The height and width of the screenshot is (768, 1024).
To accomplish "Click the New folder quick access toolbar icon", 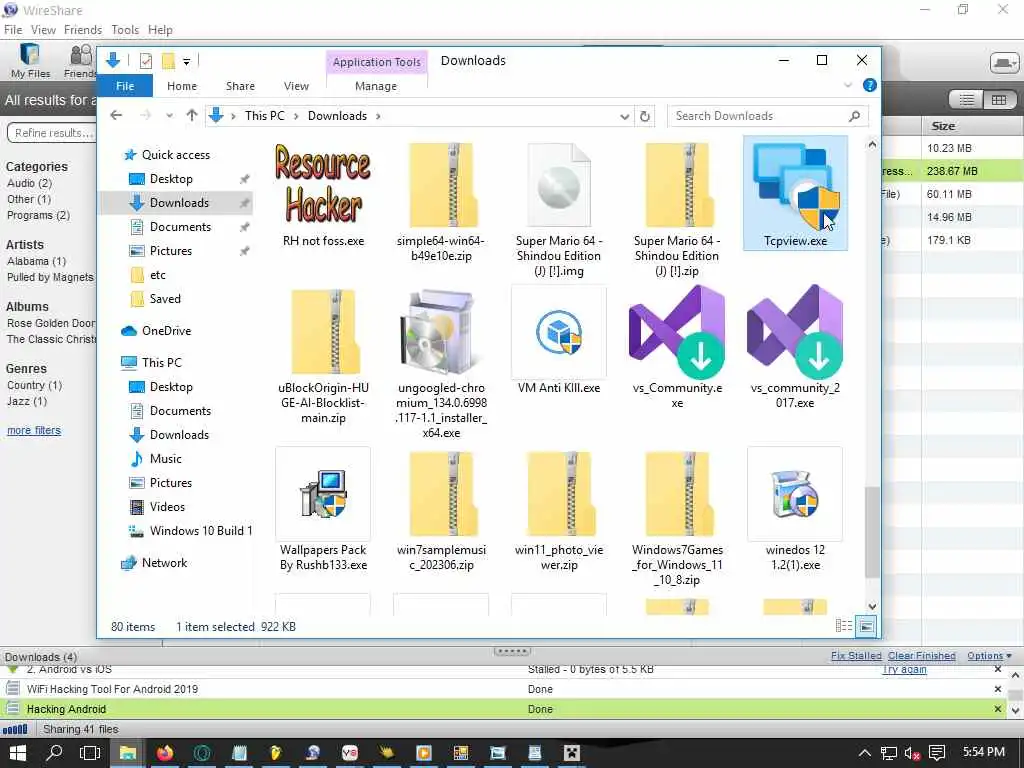I will point(168,61).
